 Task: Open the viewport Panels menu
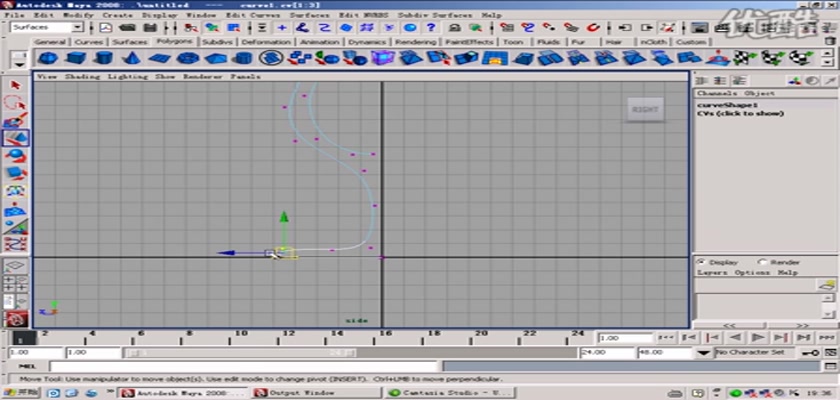(x=245, y=77)
